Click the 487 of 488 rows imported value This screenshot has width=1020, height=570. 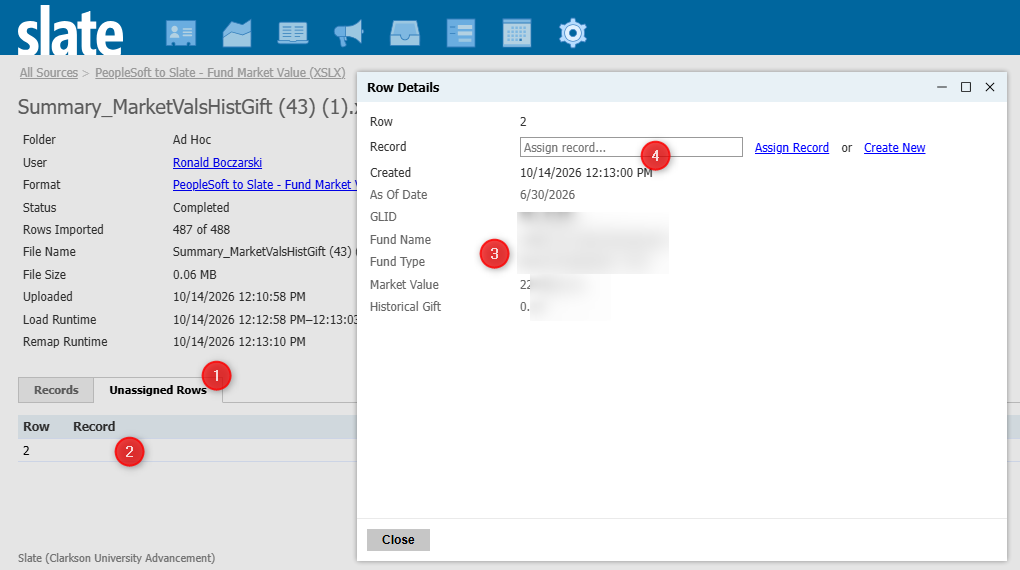pyautogui.click(x=201, y=230)
